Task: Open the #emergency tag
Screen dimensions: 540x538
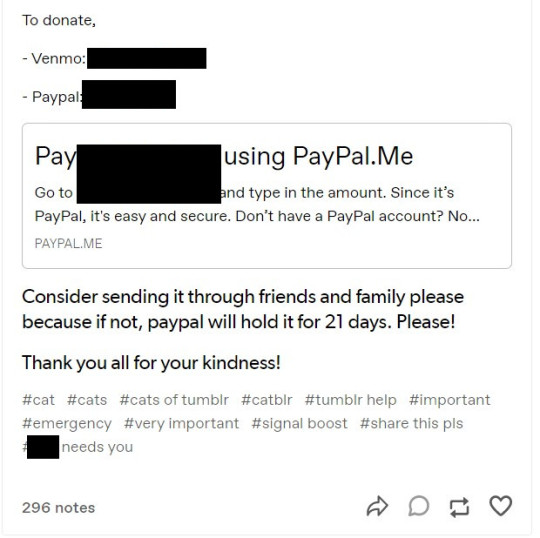Action: 67,424
